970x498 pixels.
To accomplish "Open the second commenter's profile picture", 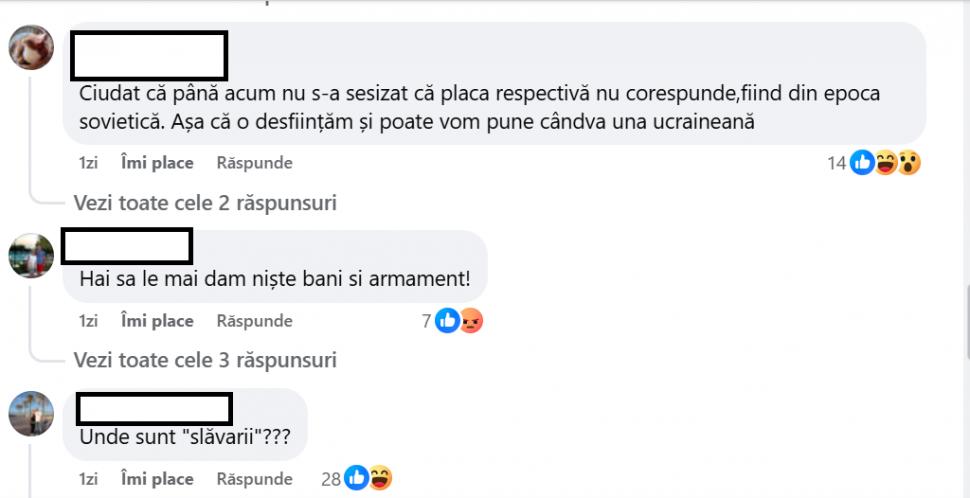I will click(31, 256).
